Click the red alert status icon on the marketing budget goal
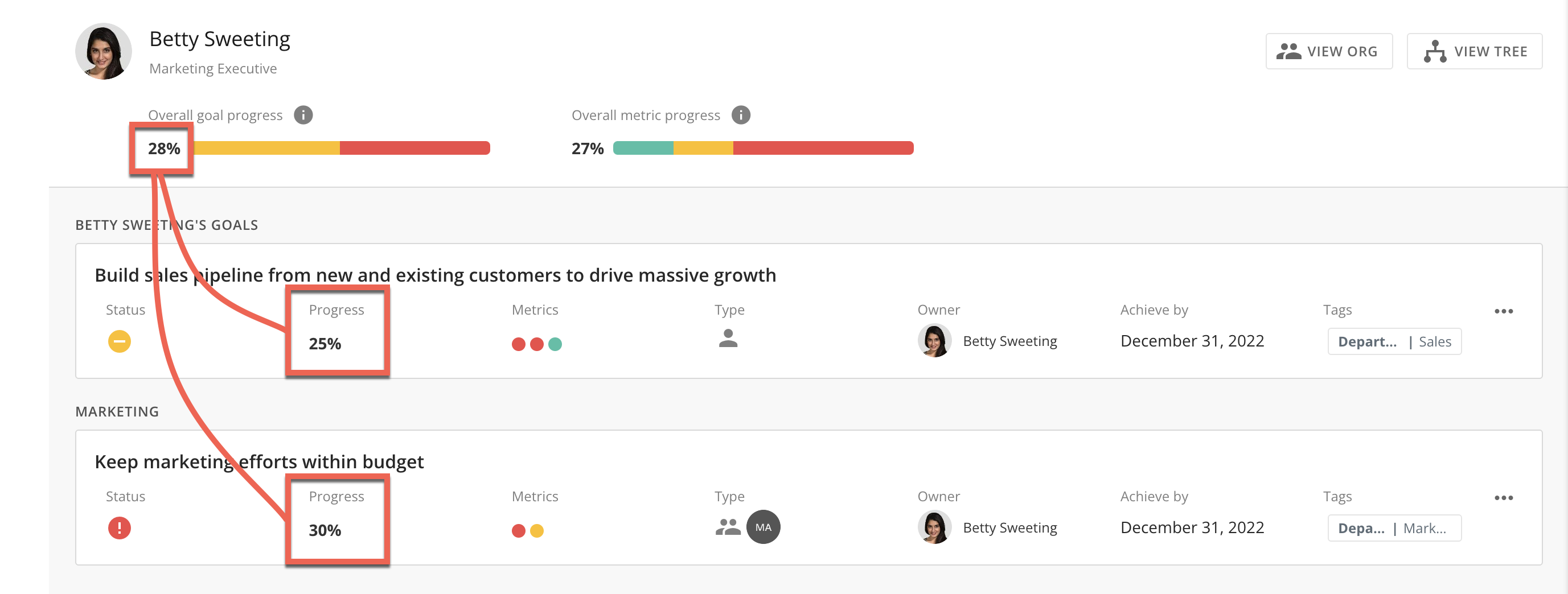 [120, 528]
